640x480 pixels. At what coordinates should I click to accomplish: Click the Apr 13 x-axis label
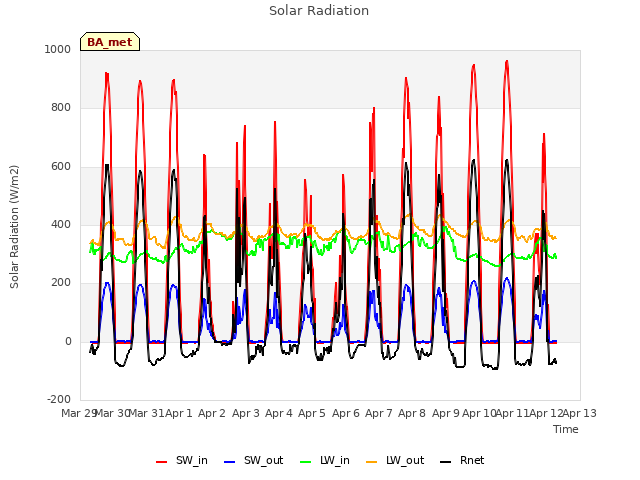pyautogui.click(x=580, y=413)
